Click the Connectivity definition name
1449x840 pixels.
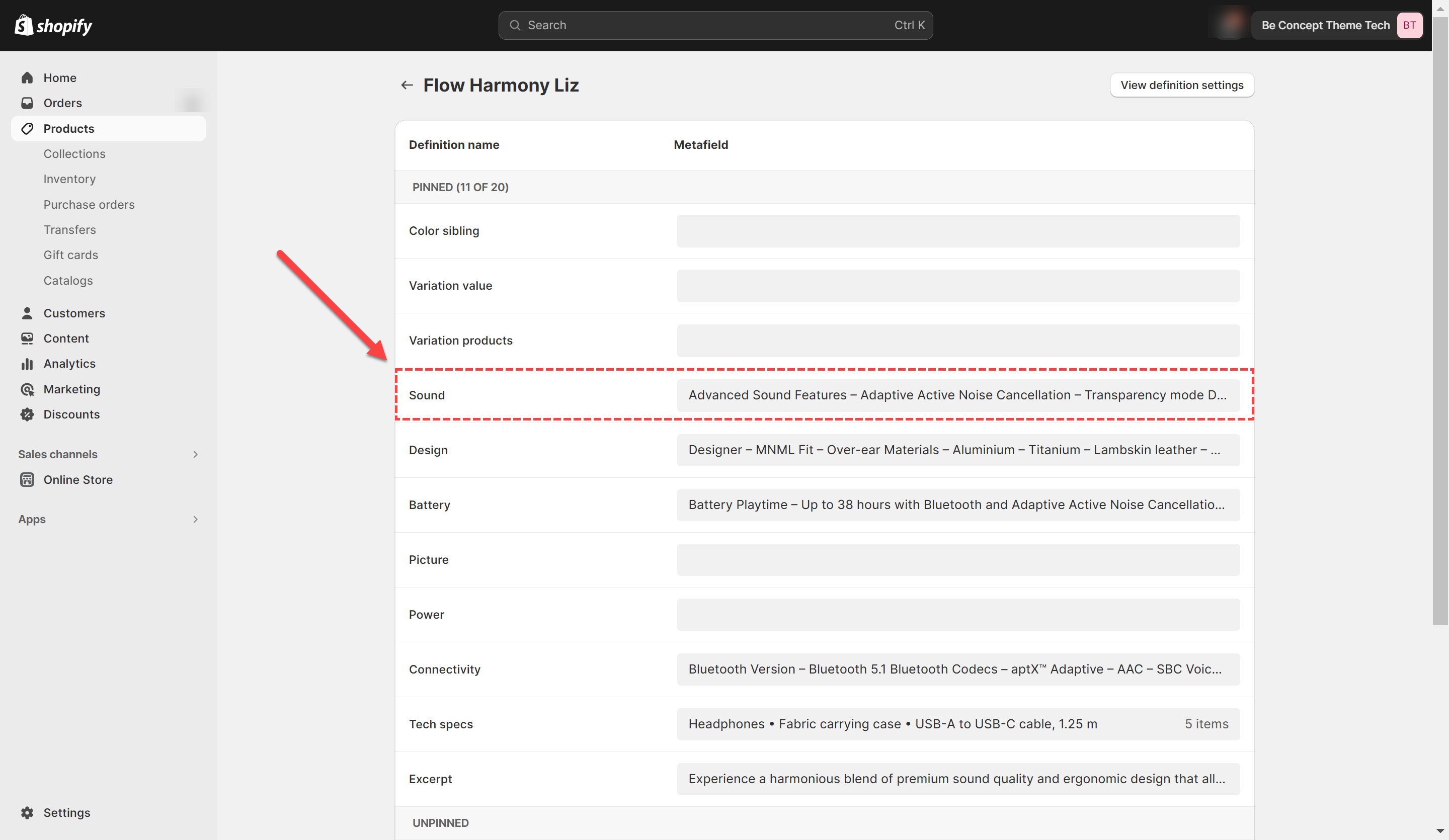444,669
